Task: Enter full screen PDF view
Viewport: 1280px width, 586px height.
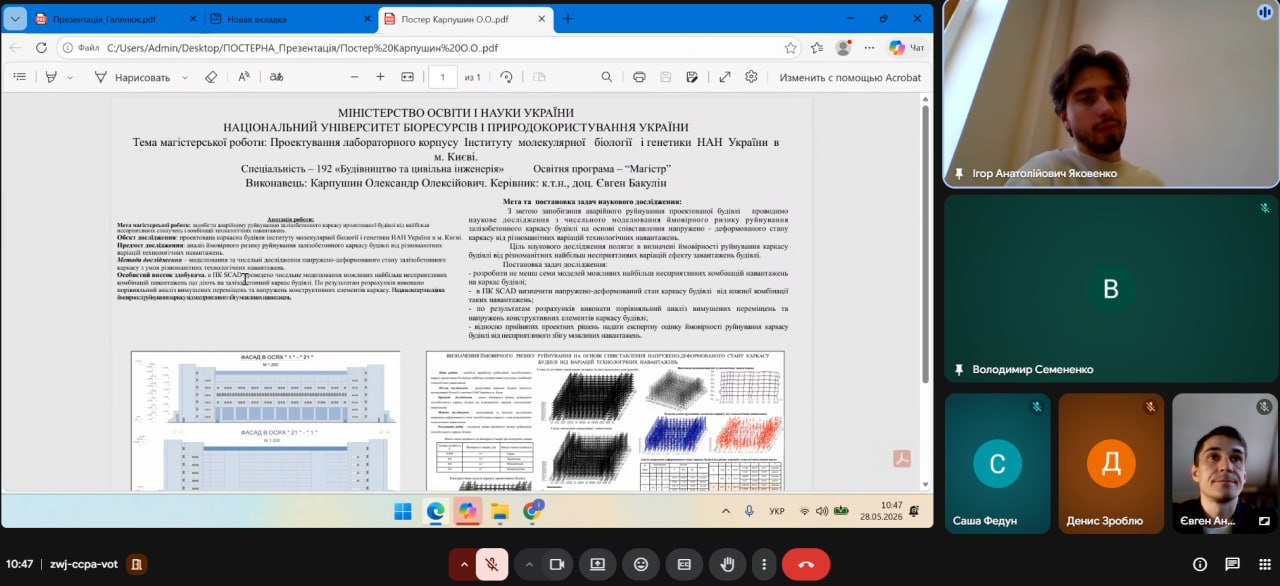Action: tap(725, 77)
